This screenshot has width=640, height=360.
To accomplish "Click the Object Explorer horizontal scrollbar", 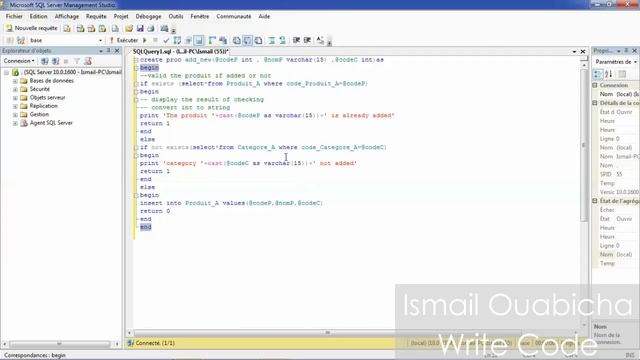I will coord(60,344).
